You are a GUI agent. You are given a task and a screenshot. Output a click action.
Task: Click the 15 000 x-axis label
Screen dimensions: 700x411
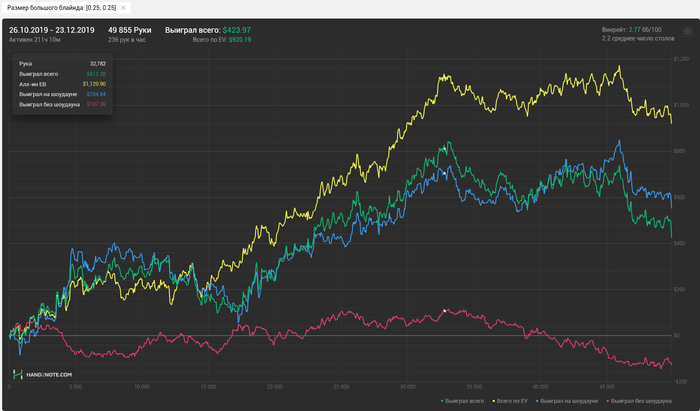(x=208, y=387)
